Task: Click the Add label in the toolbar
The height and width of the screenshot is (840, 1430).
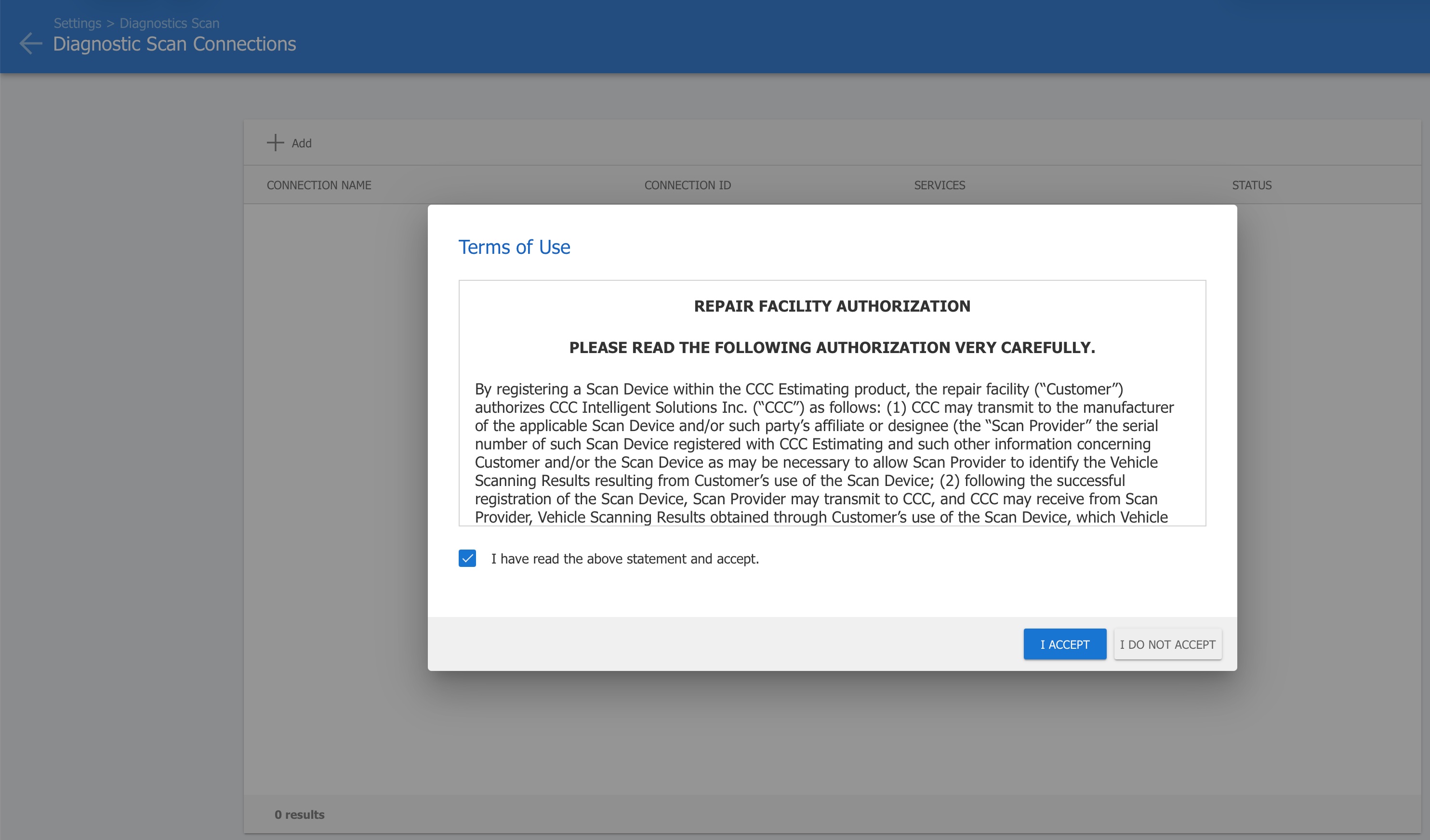Action: [x=301, y=143]
